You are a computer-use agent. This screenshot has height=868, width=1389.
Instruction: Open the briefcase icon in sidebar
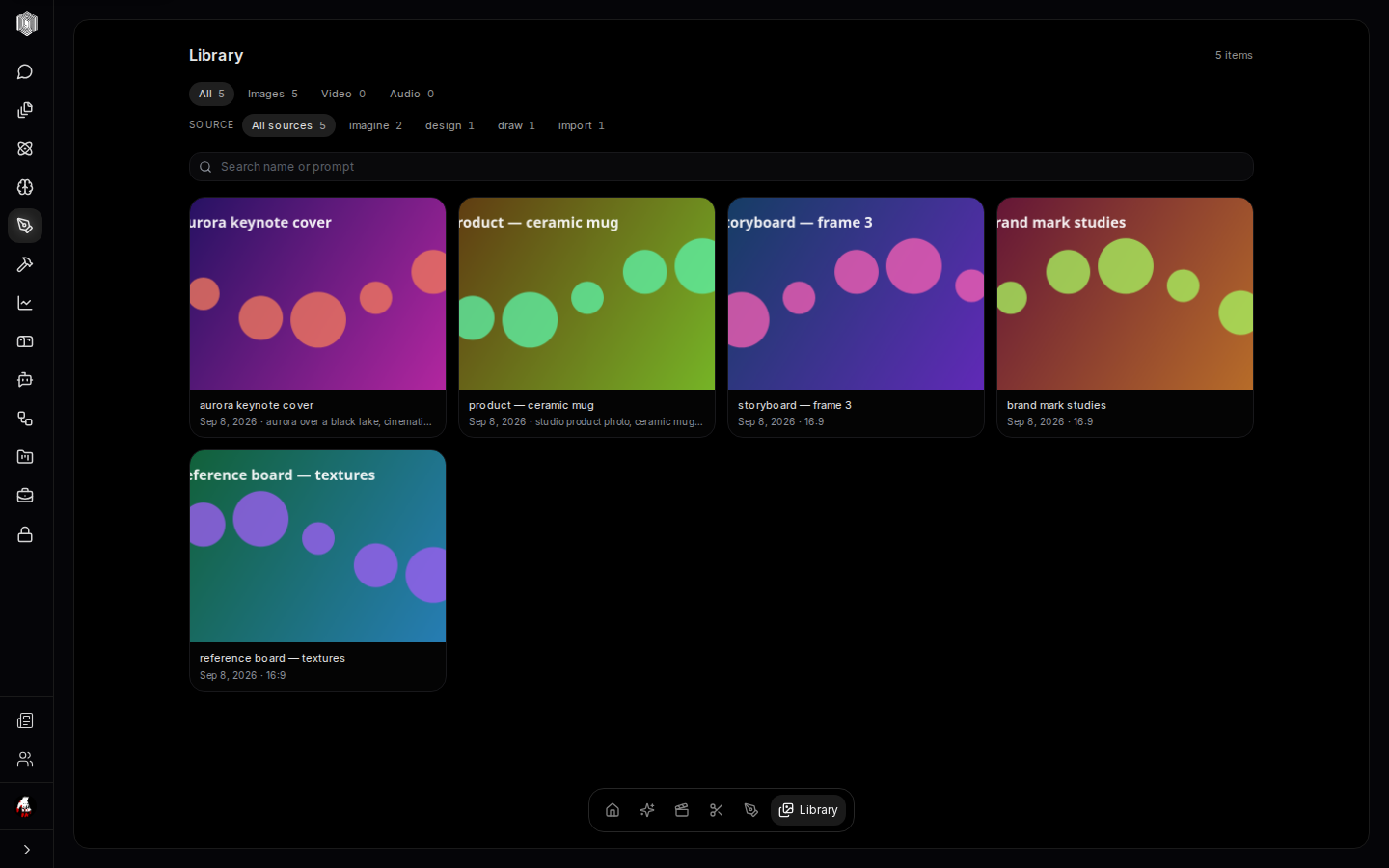tap(25, 496)
